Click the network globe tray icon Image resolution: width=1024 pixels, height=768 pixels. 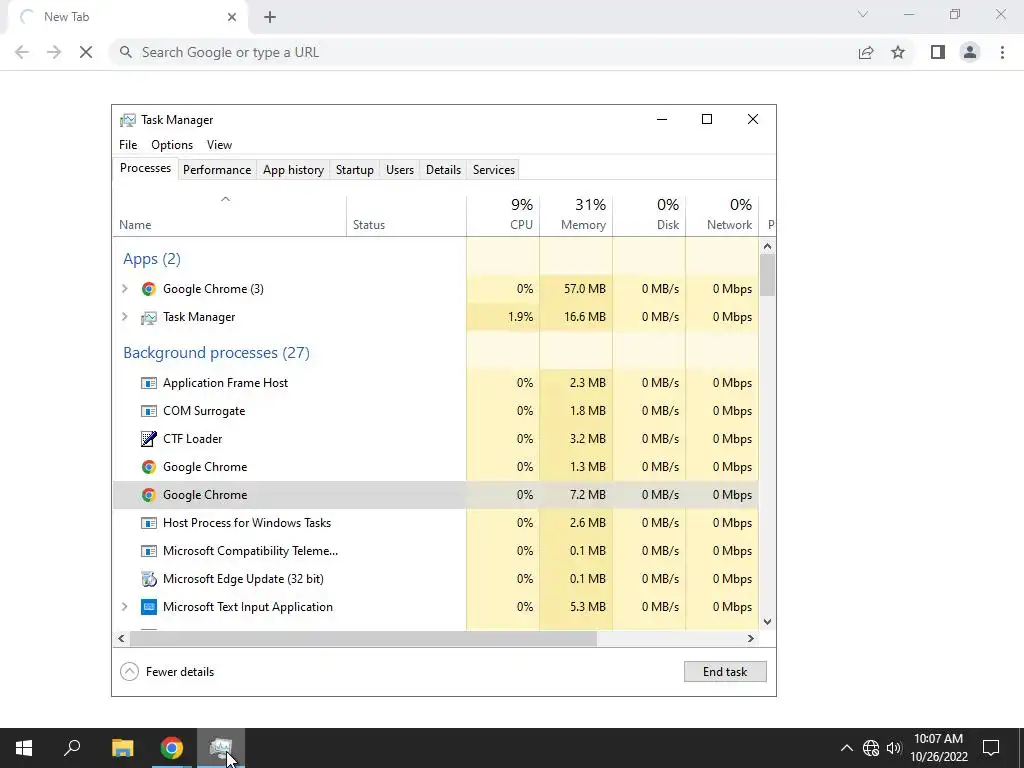(x=871, y=748)
